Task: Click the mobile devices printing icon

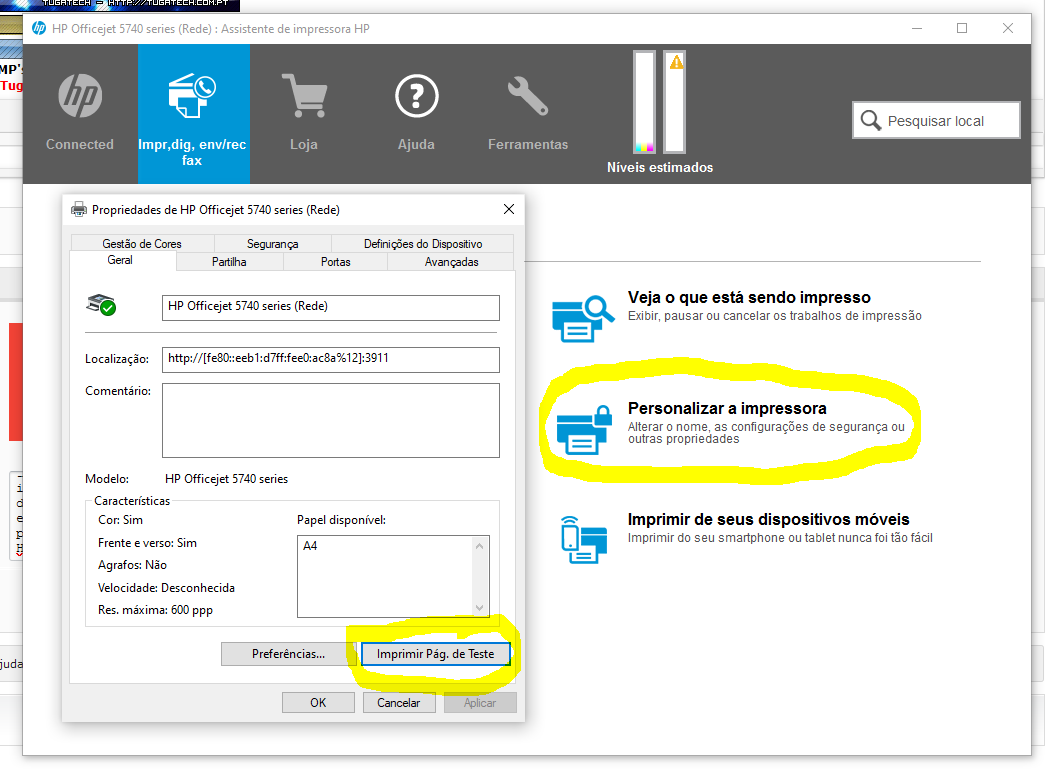Action: pyautogui.click(x=582, y=538)
